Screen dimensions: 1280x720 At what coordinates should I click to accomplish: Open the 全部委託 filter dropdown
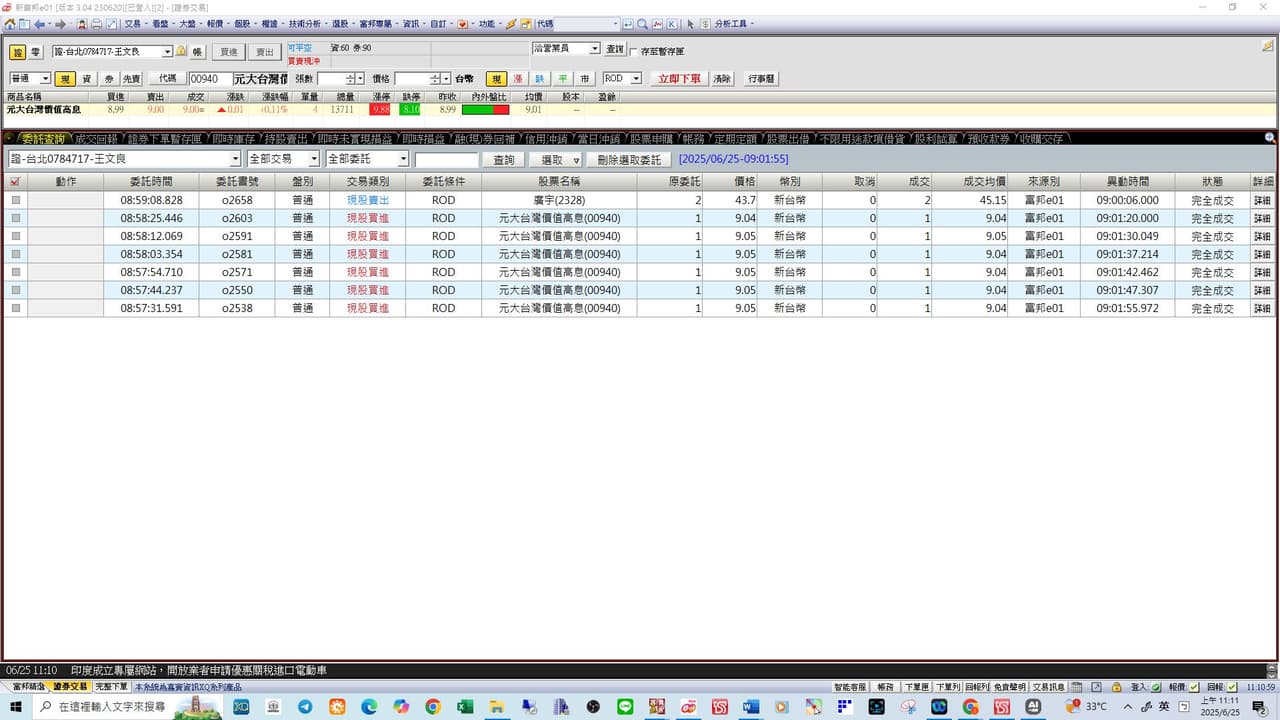[x=404, y=159]
